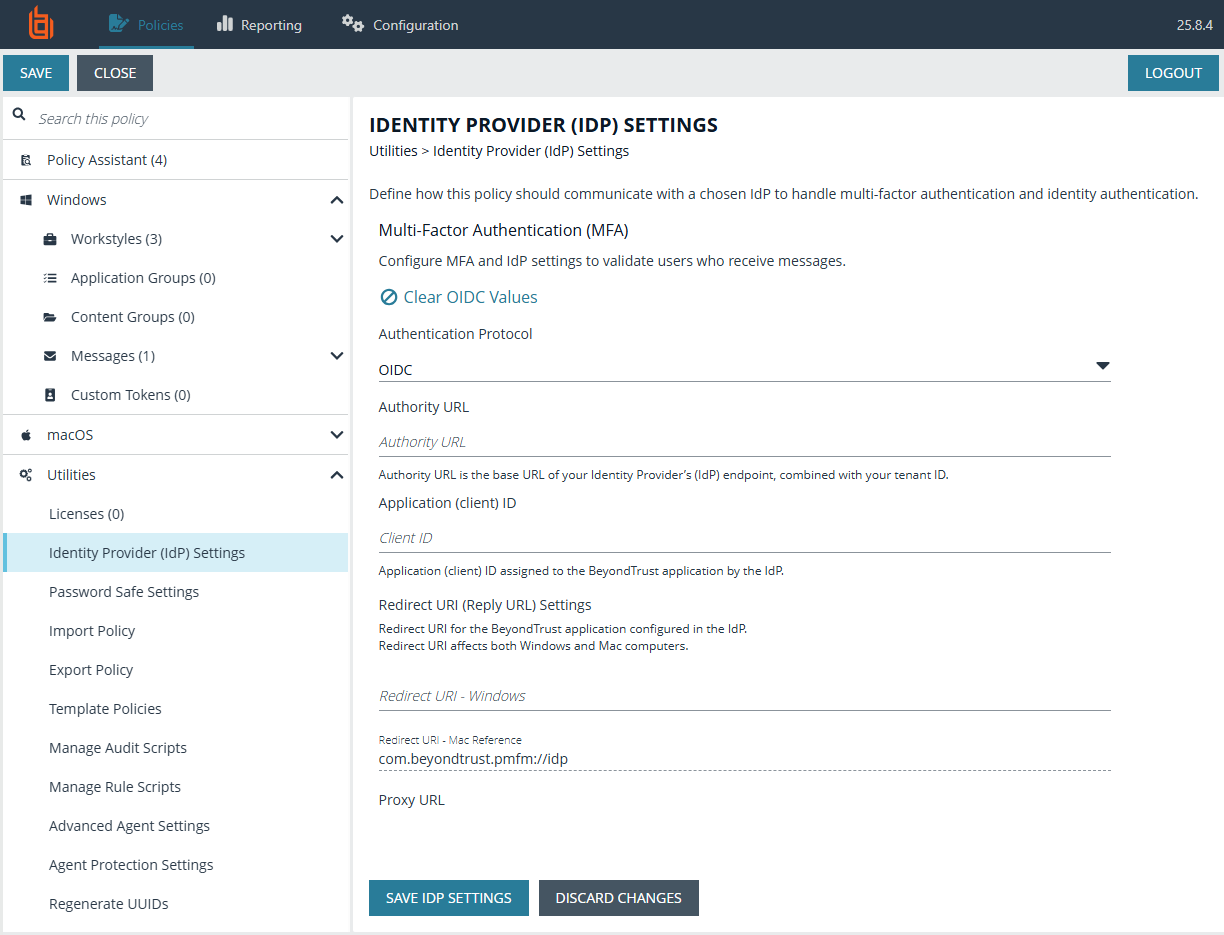Open the Configuration tab
Viewport: 1224px width, 935px height.
coord(399,24)
